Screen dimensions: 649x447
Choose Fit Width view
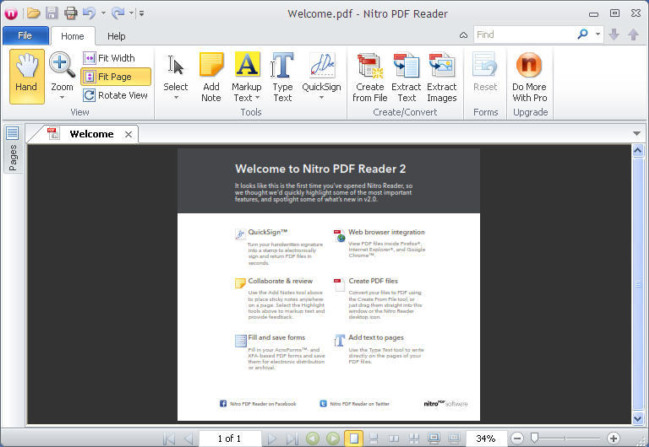click(110, 58)
